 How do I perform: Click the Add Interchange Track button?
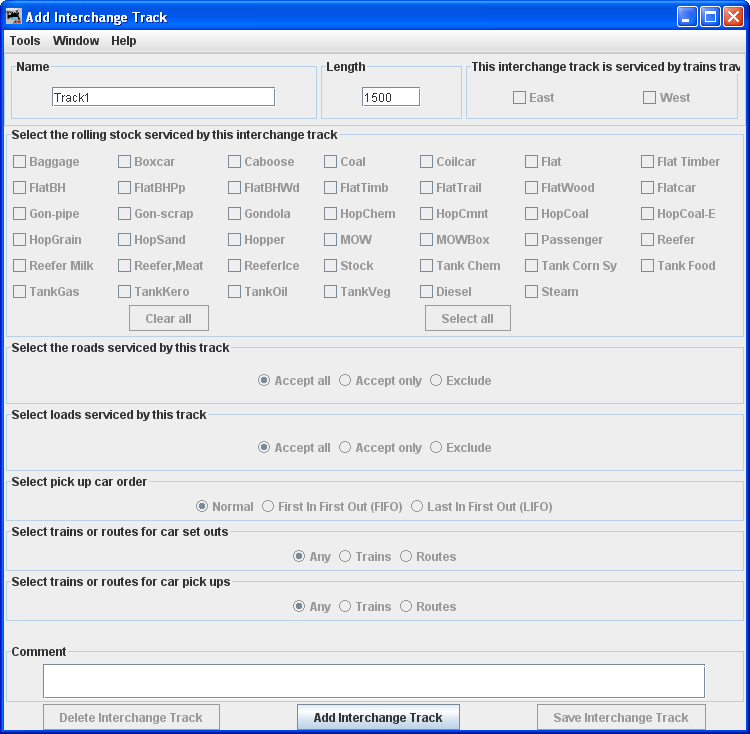377,718
